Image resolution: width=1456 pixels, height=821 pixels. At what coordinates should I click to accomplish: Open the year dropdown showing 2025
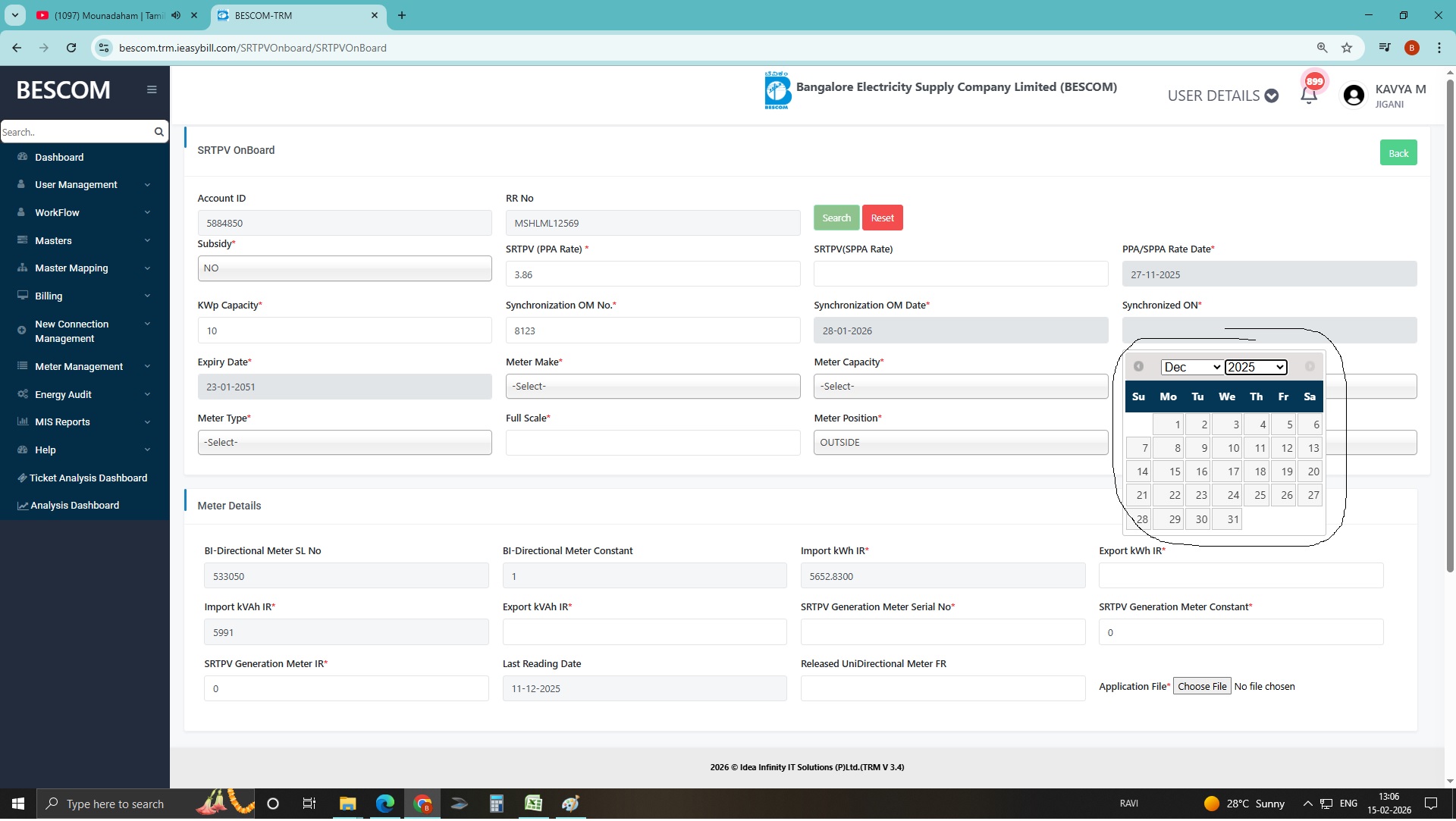tap(1255, 368)
